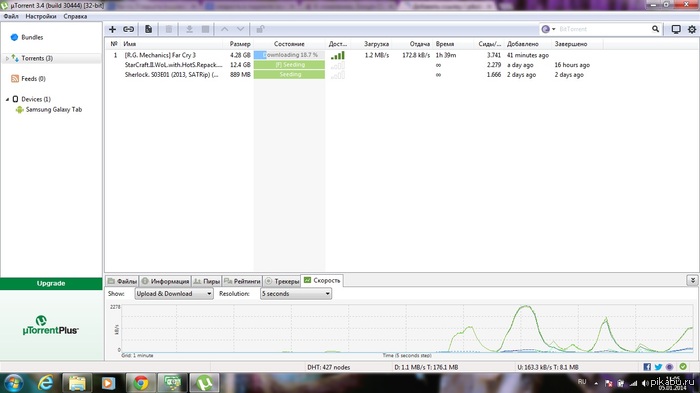Viewport: 700px width, 393px height.
Task: Open the Upload & Download show dropdown
Action: tap(174, 293)
